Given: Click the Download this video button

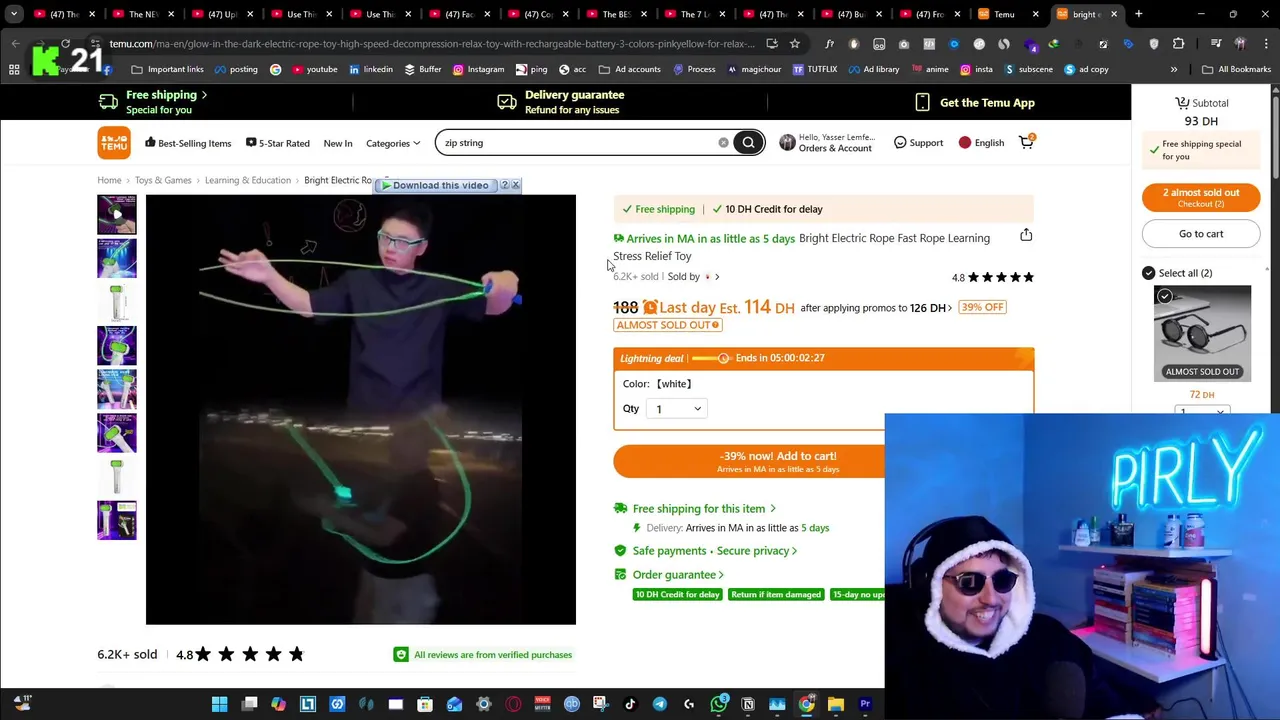Looking at the screenshot, I should click(x=435, y=185).
